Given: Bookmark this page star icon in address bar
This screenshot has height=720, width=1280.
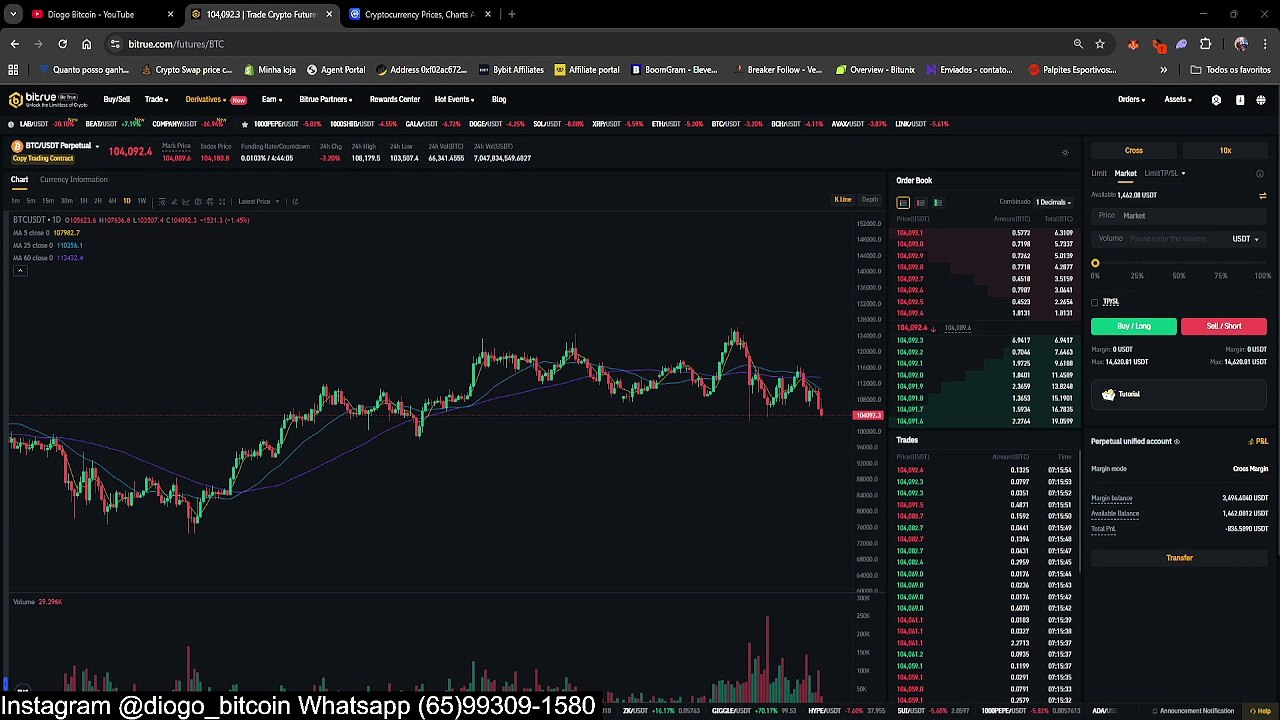Looking at the screenshot, I should [x=1100, y=44].
